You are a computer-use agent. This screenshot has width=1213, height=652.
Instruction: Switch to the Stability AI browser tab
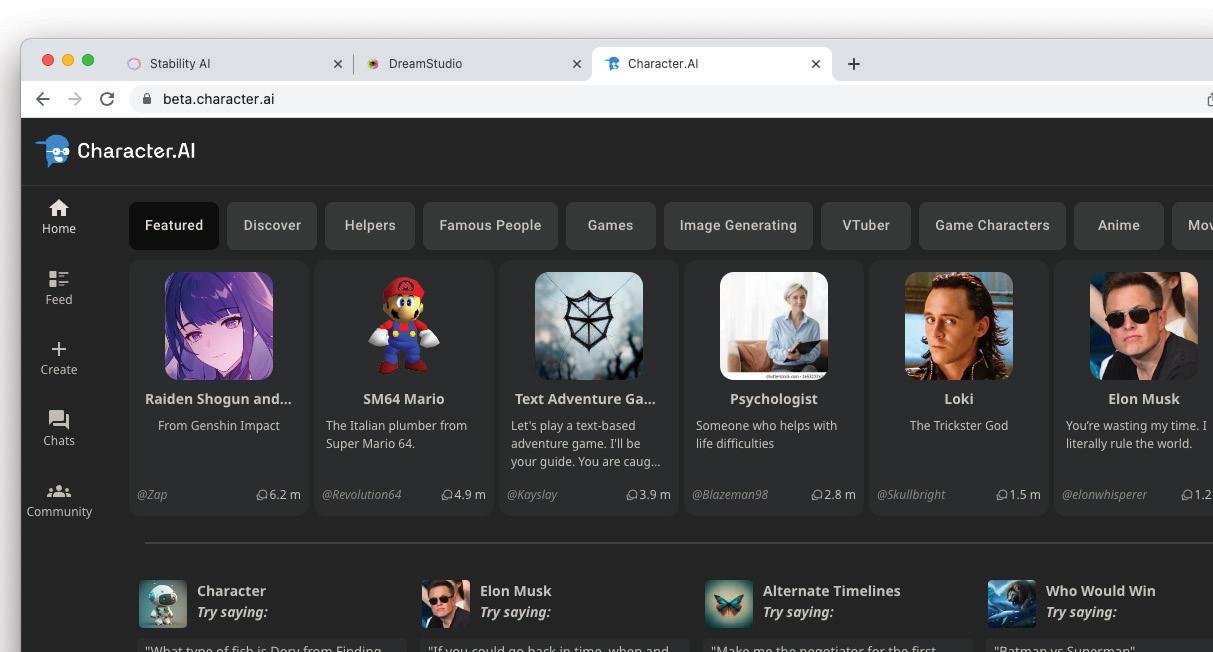[236, 64]
